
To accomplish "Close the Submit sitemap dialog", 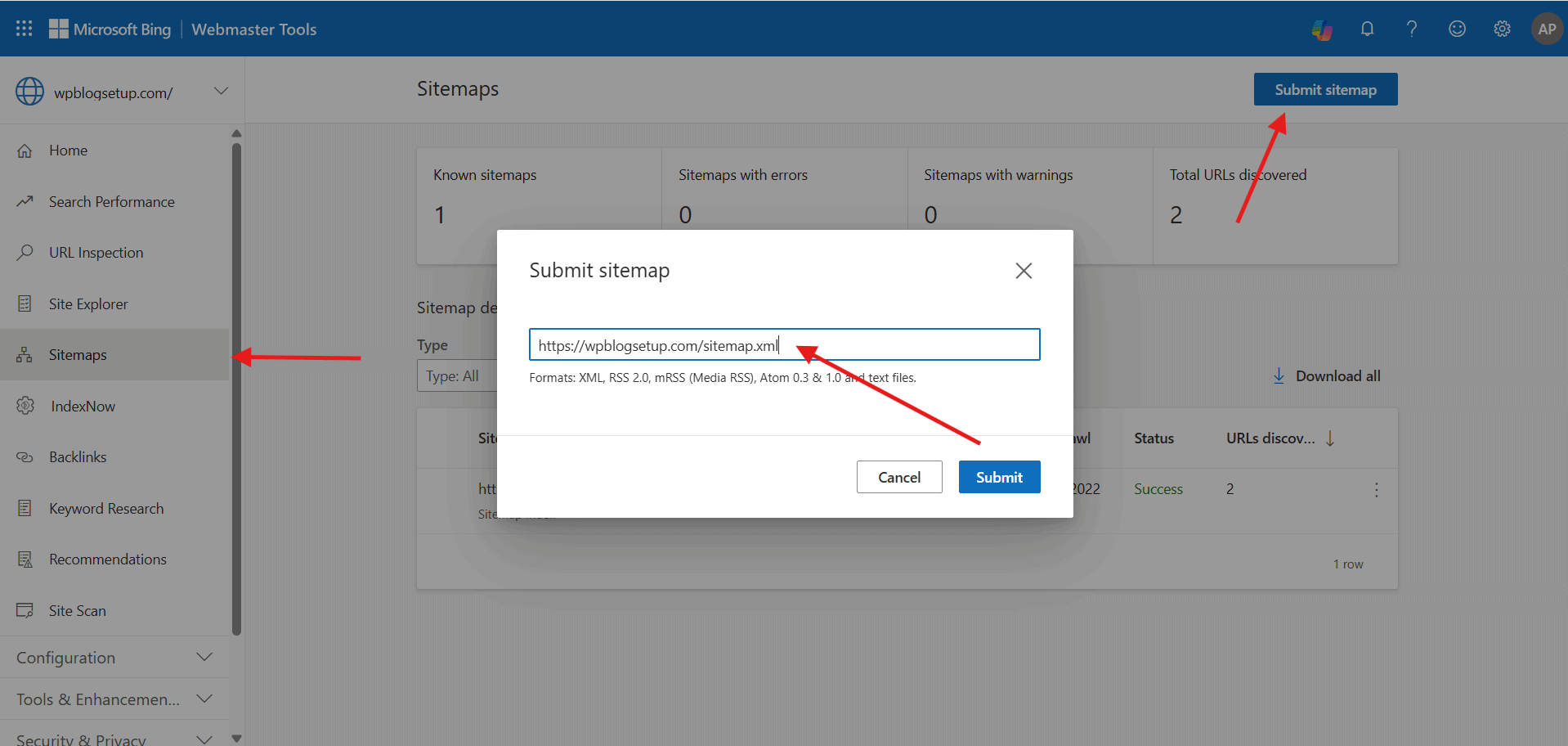I will [1024, 271].
